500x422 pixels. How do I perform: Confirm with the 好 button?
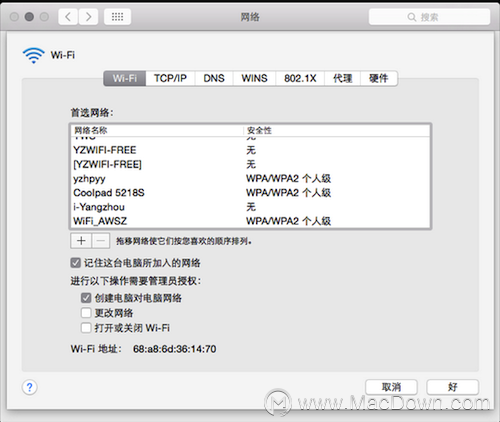[453, 387]
